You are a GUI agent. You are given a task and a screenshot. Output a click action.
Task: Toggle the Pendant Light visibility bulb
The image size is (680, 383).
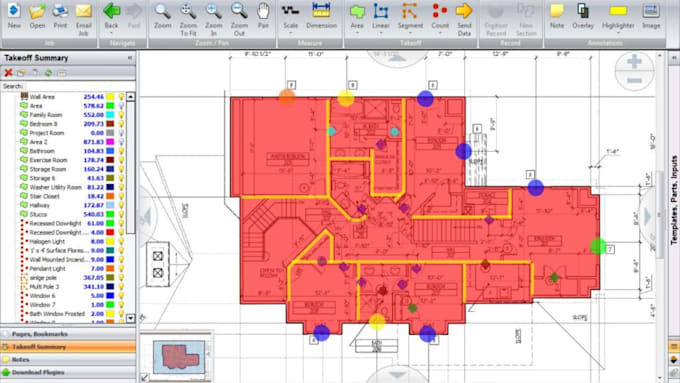pyautogui.click(x=121, y=268)
